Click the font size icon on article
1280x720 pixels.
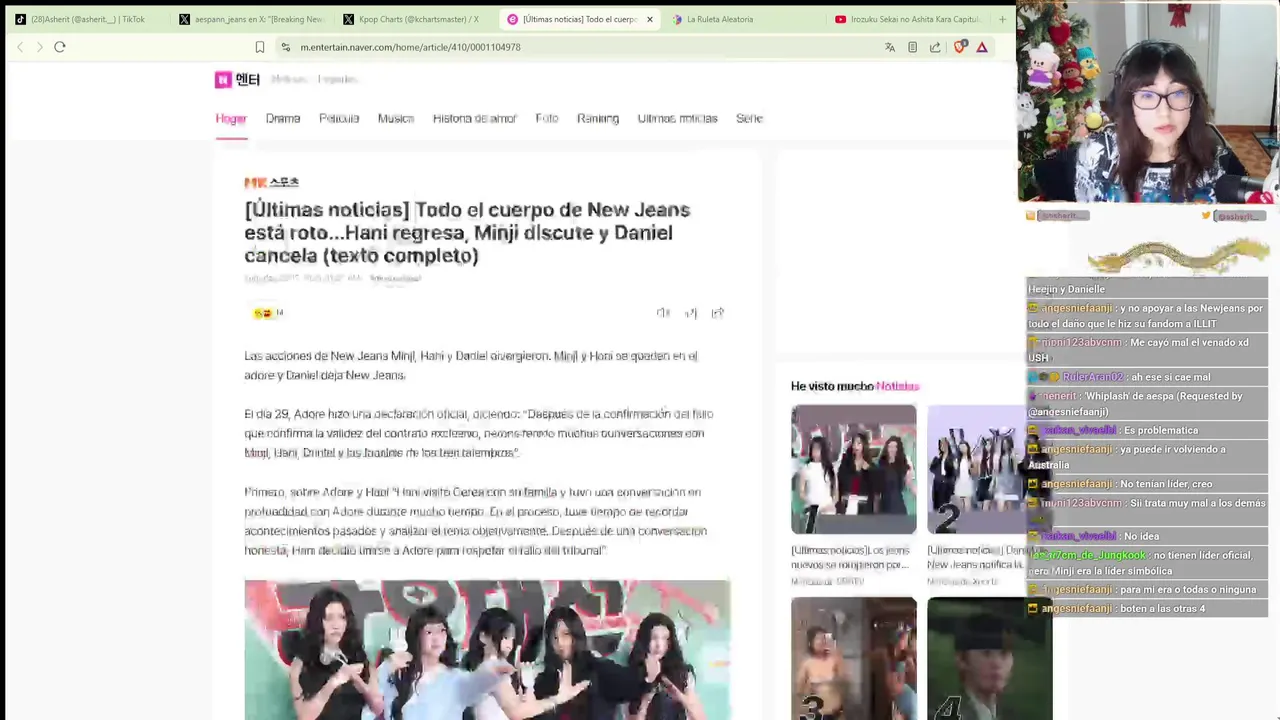pyautogui.click(x=691, y=313)
